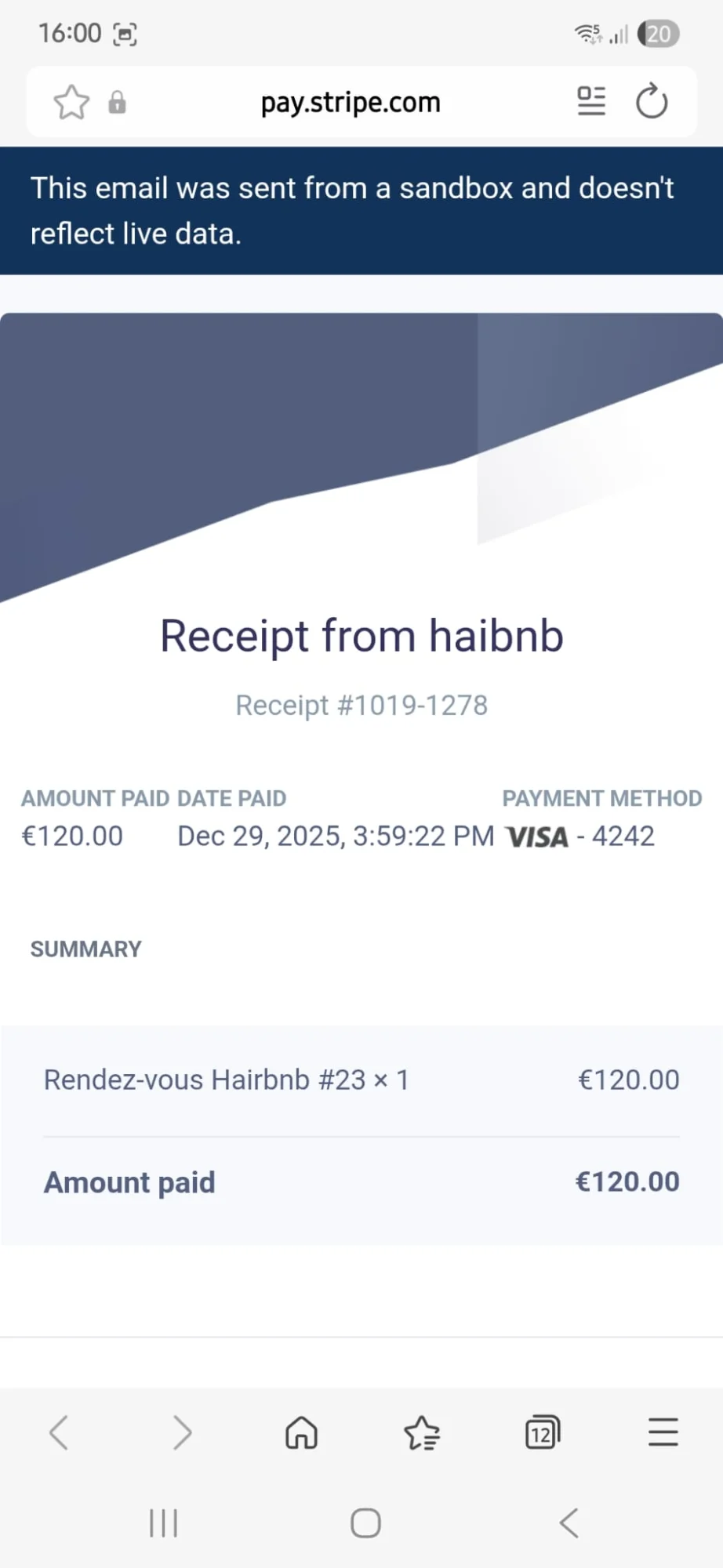This screenshot has width=723, height=1568.
Task: Open the browser hamburger menu
Action: (663, 1432)
